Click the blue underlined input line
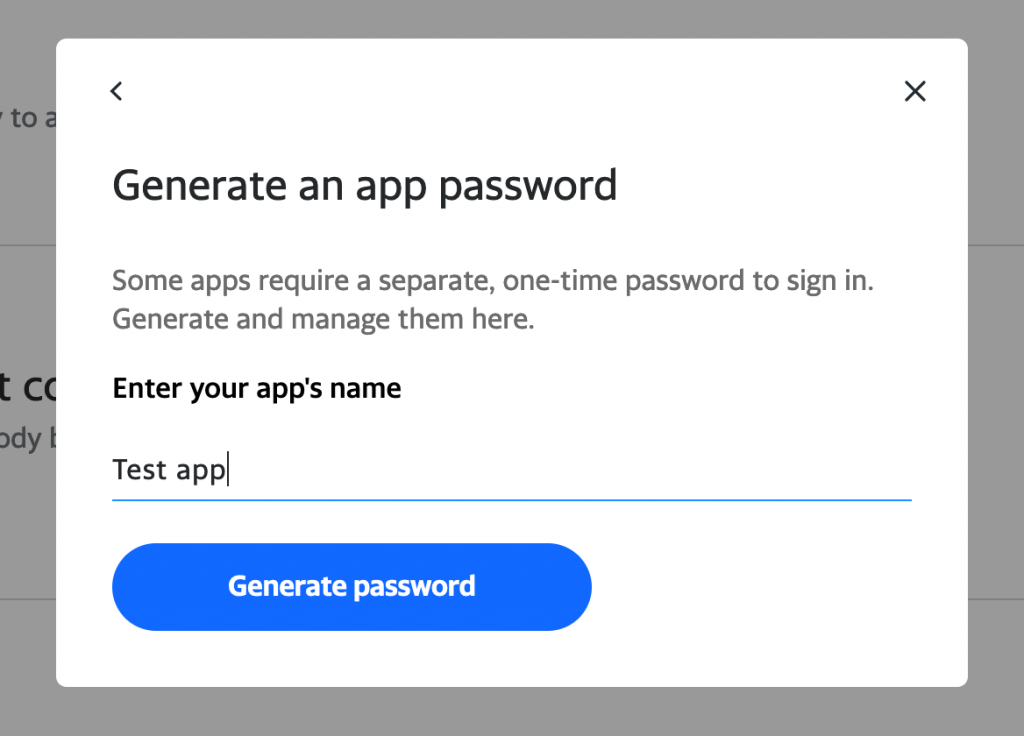The image size is (1024, 736). [x=512, y=500]
